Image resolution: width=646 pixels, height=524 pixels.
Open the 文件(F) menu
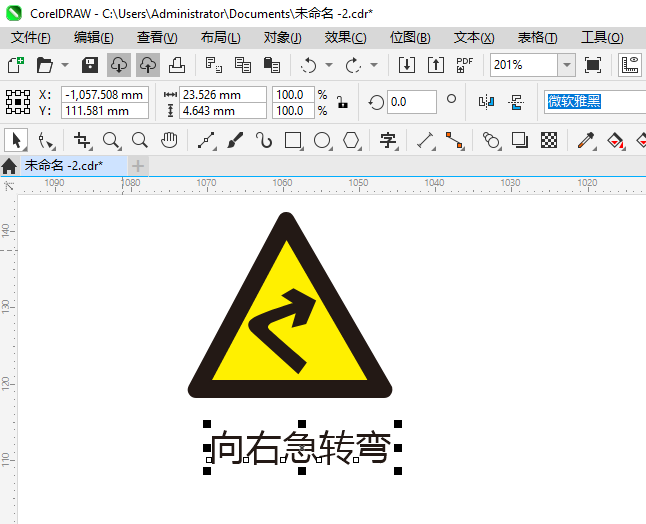tap(31, 37)
